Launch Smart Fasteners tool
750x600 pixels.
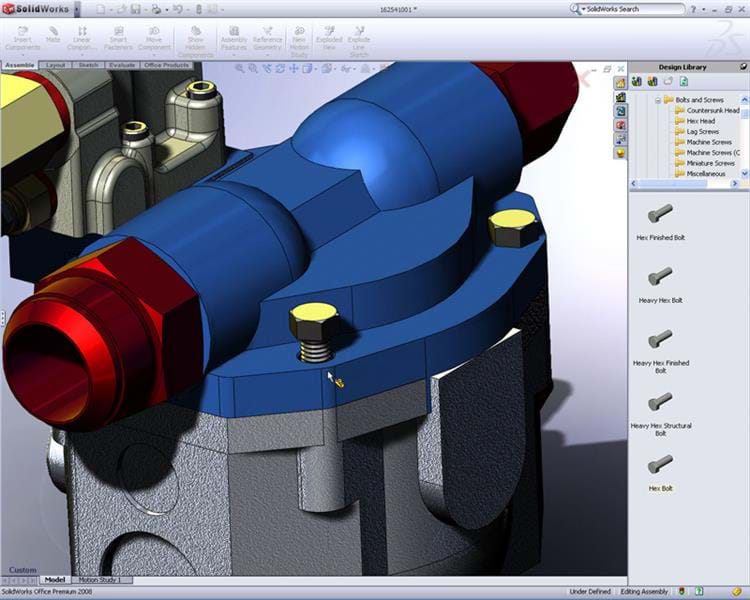pyautogui.click(x=118, y=38)
